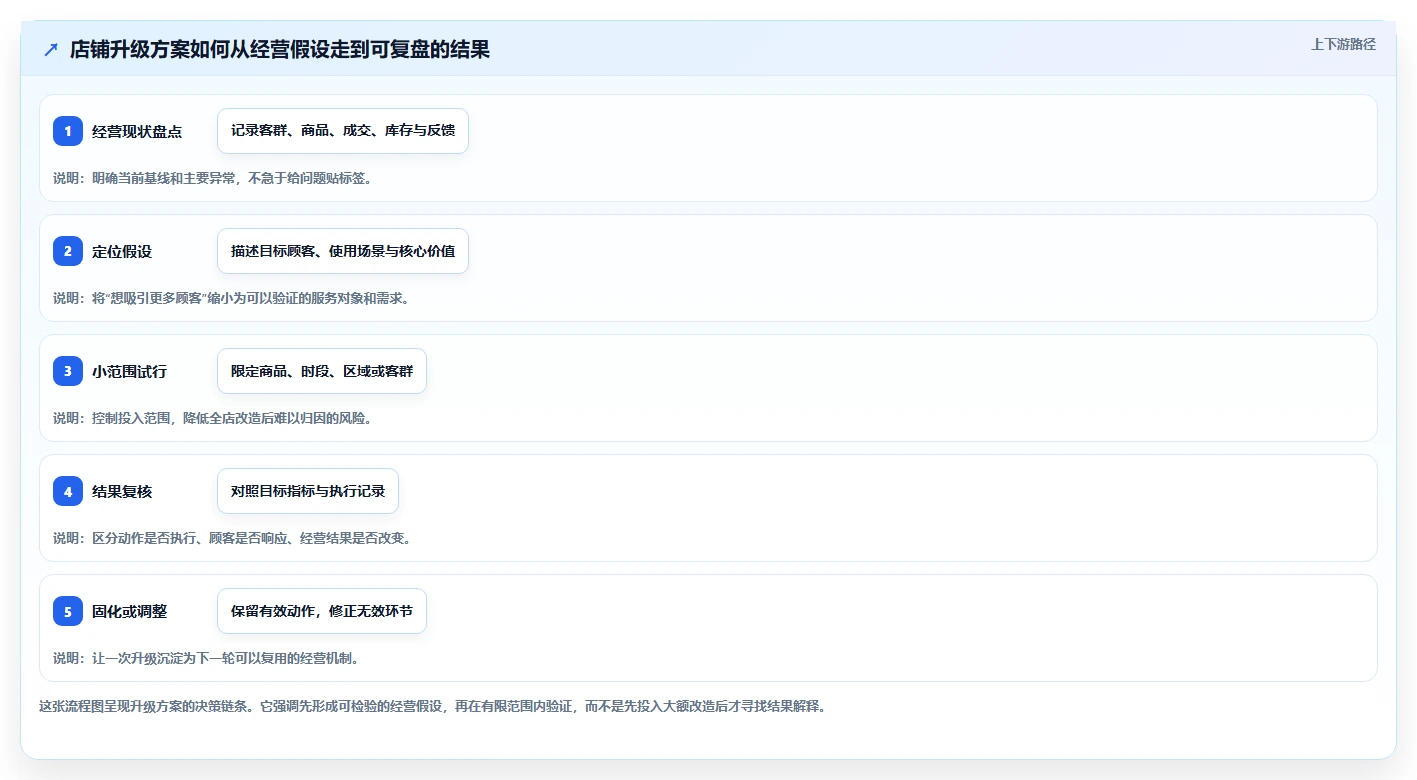Click the title 店铺升级方案如何从经营假设走到可复盘的结果

click(x=280, y=49)
